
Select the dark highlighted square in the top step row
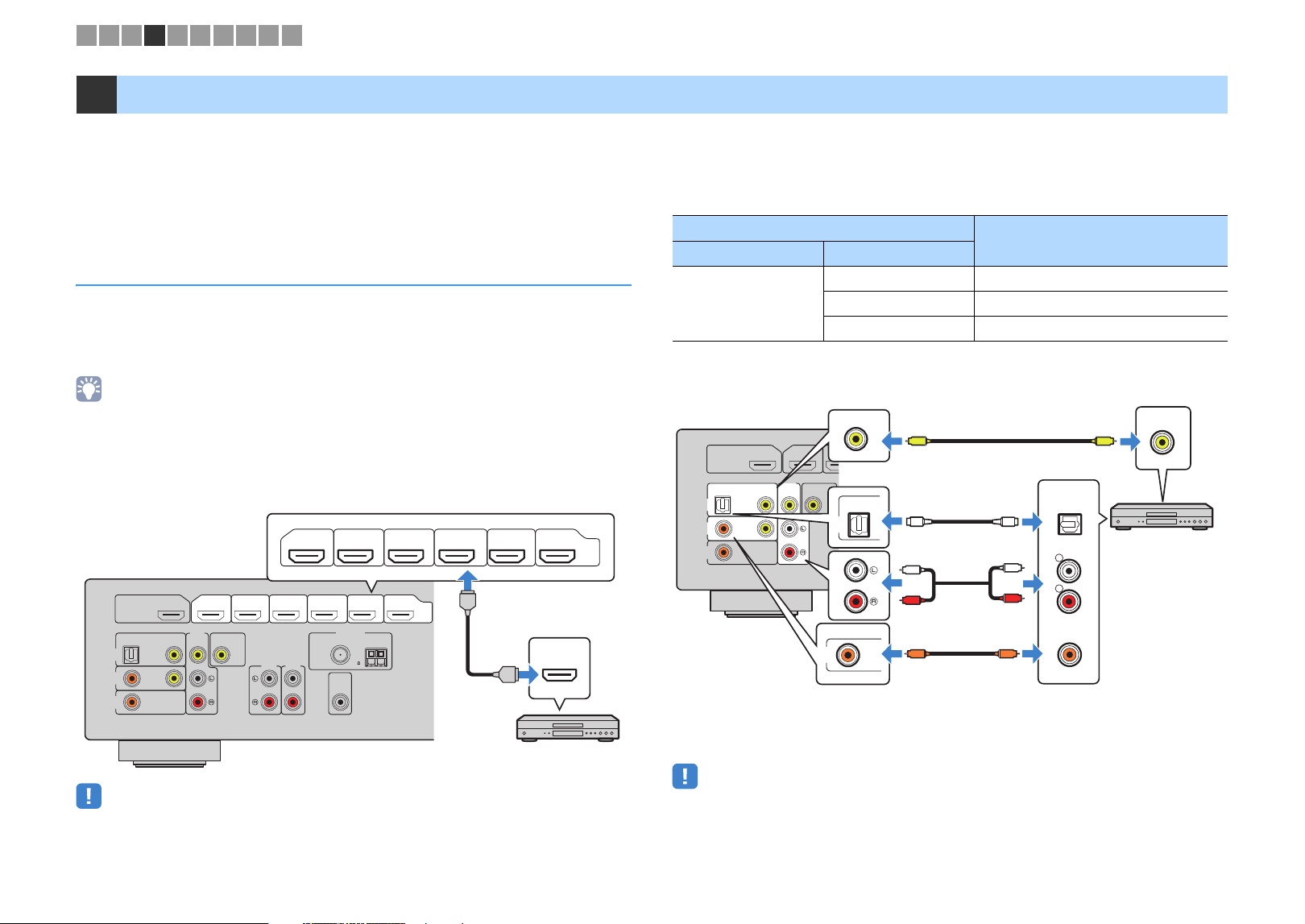tap(155, 35)
